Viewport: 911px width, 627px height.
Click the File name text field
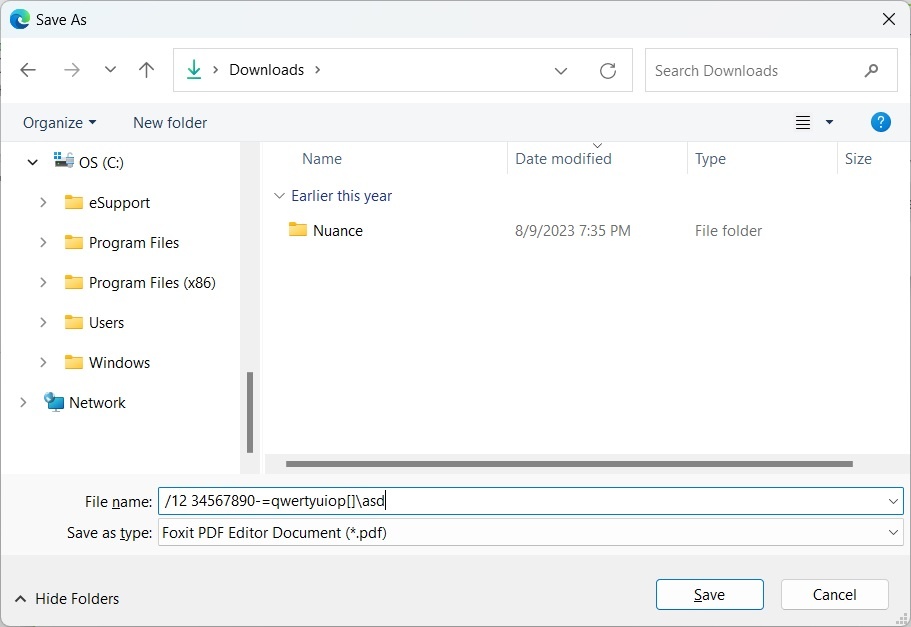coord(530,501)
